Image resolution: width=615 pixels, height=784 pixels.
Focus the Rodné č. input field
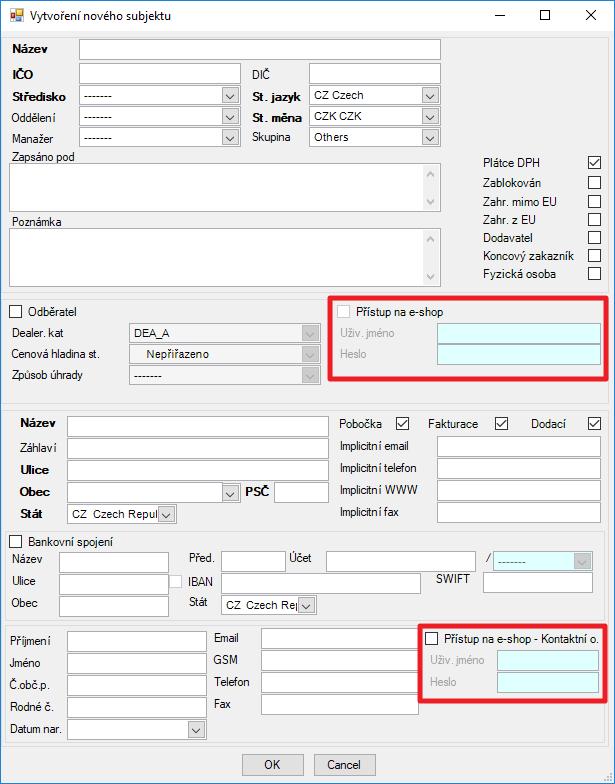tap(137, 707)
